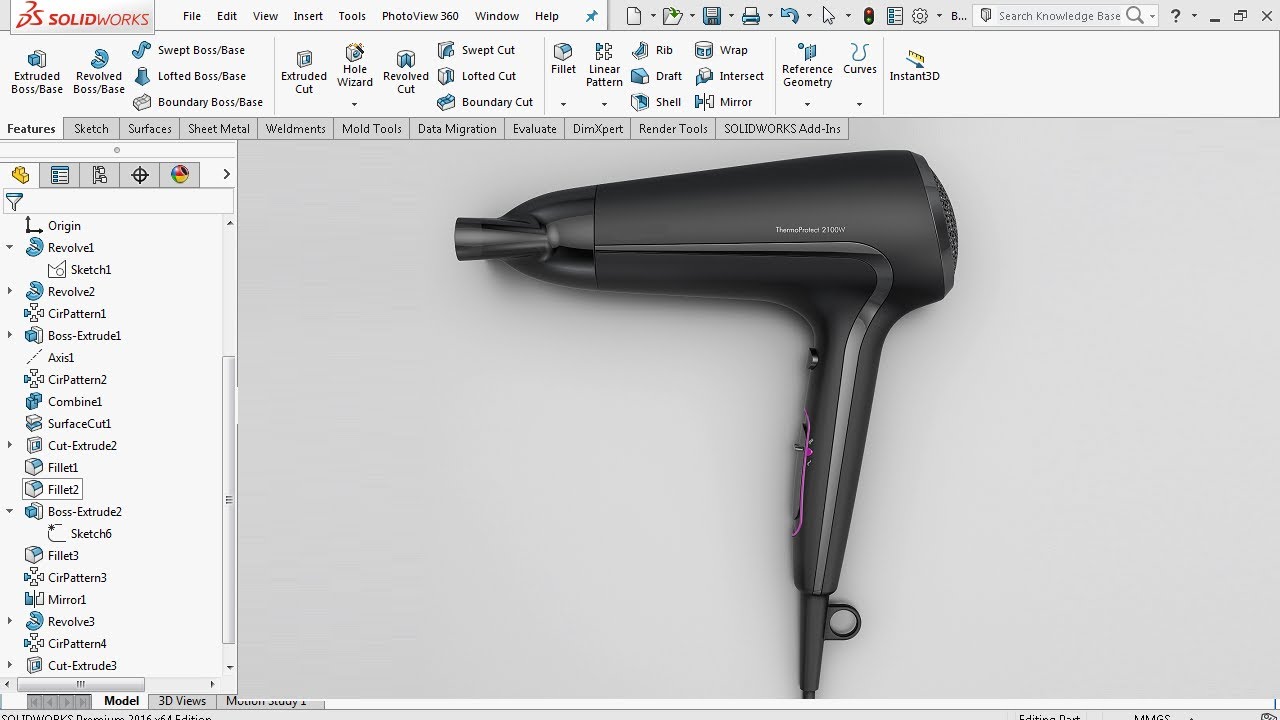The height and width of the screenshot is (720, 1280).
Task: Choose the Lofted Cut tool
Action: click(x=478, y=76)
